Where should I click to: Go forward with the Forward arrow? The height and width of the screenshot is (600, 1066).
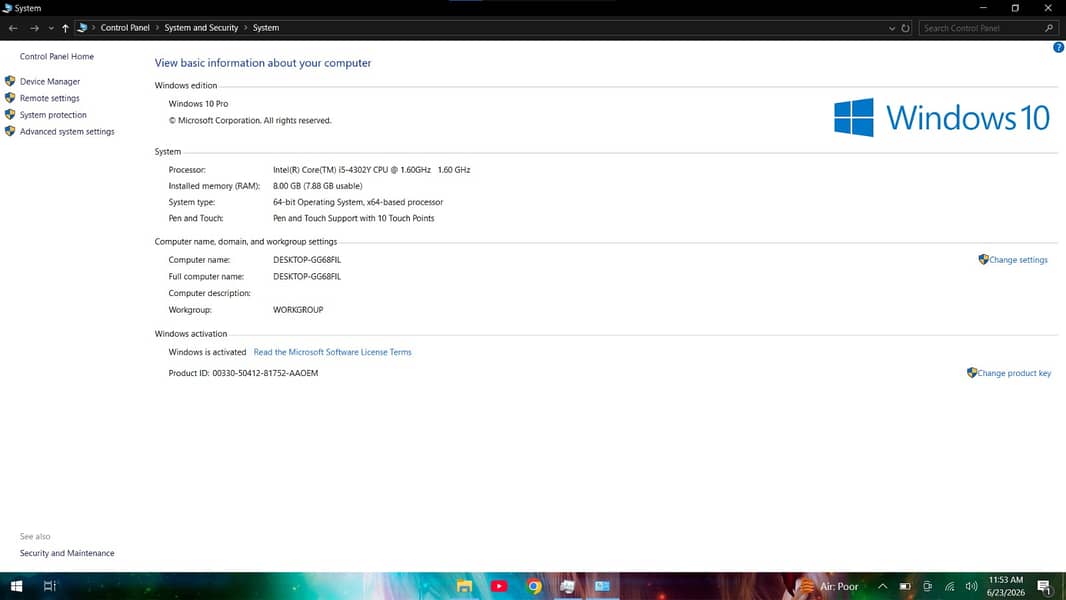pyautogui.click(x=34, y=28)
